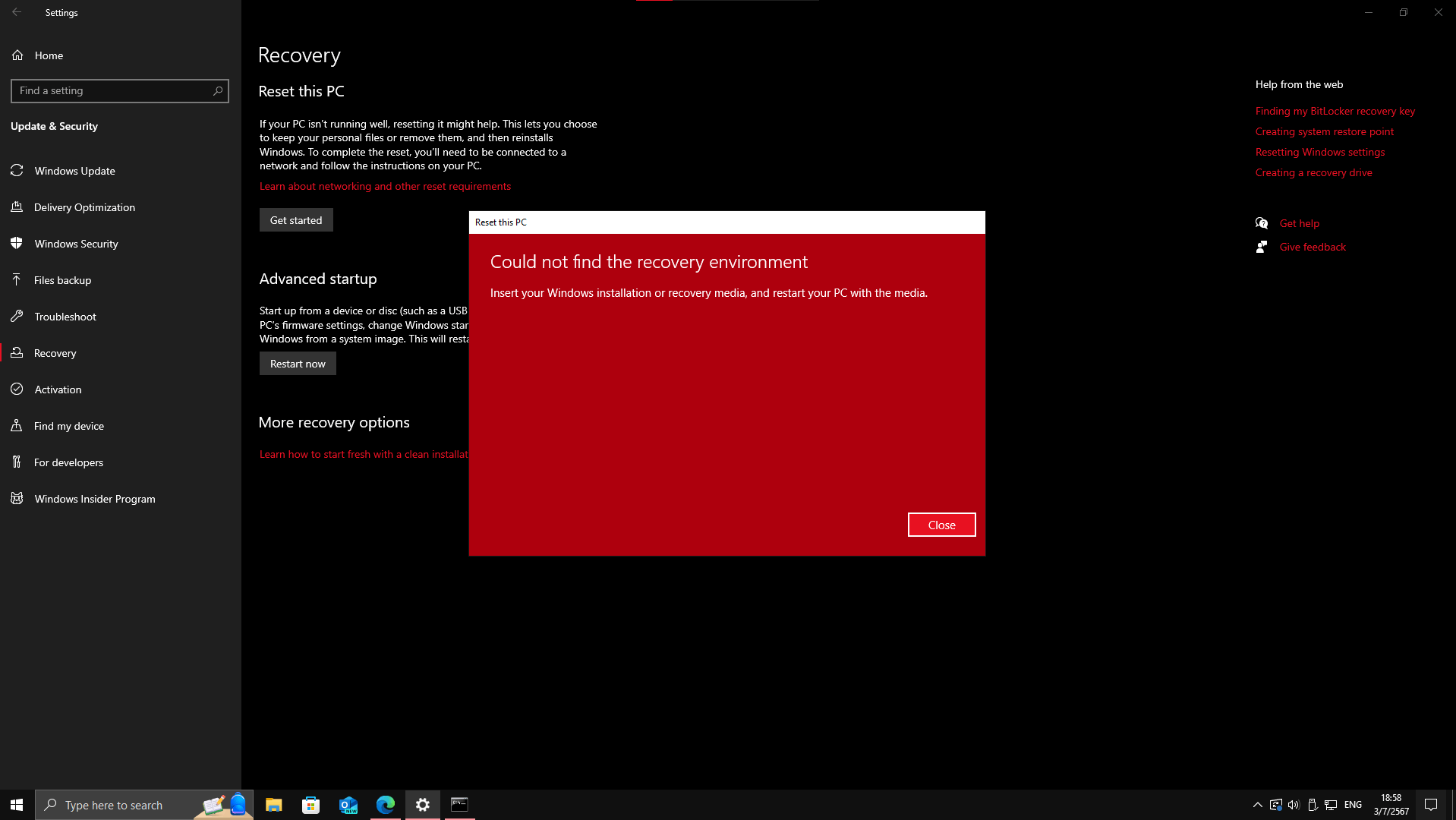Select Windows Security in sidebar
This screenshot has width=1456, height=820.
[121, 244]
